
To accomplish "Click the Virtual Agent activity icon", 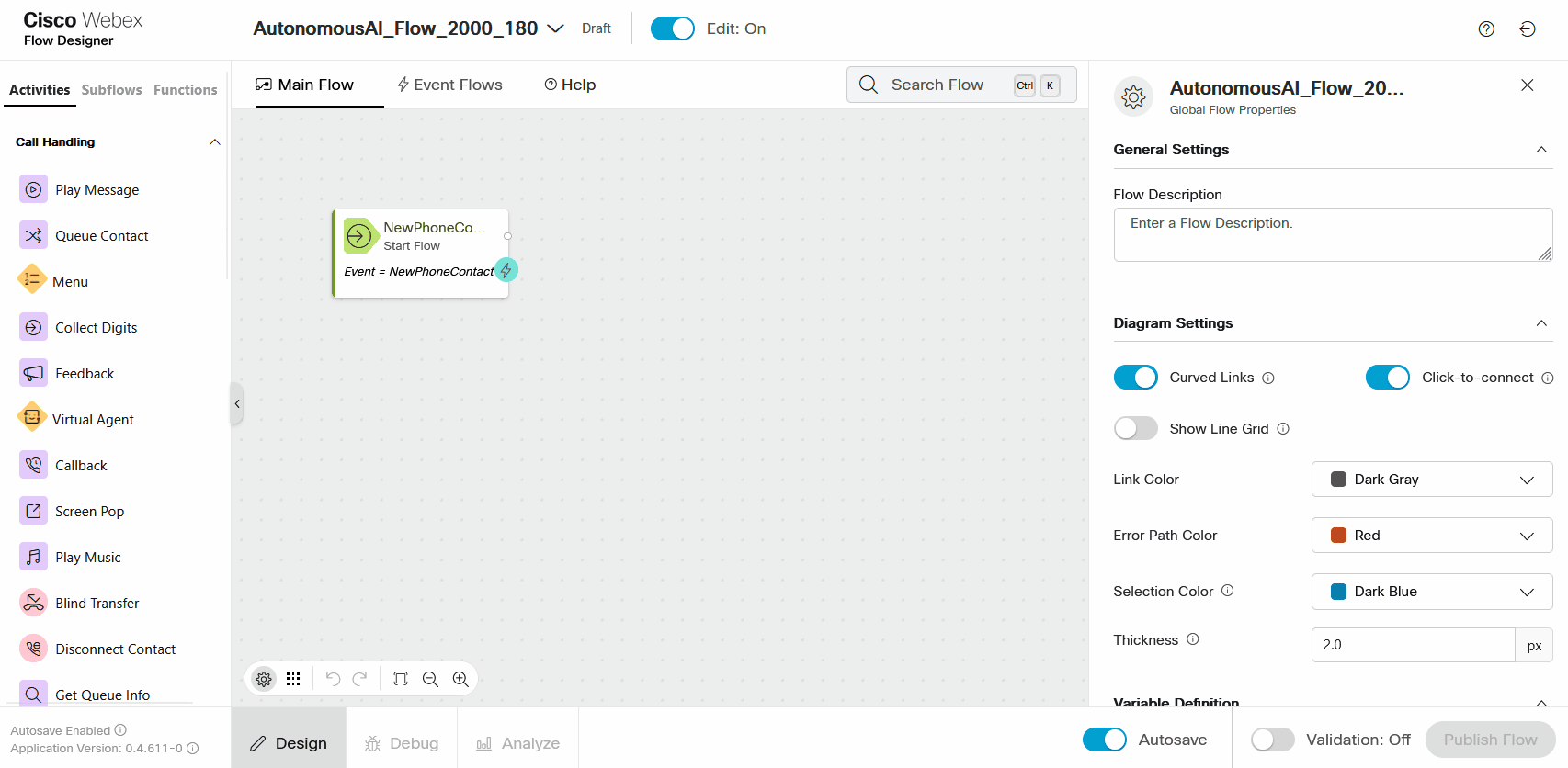I will click(32, 419).
